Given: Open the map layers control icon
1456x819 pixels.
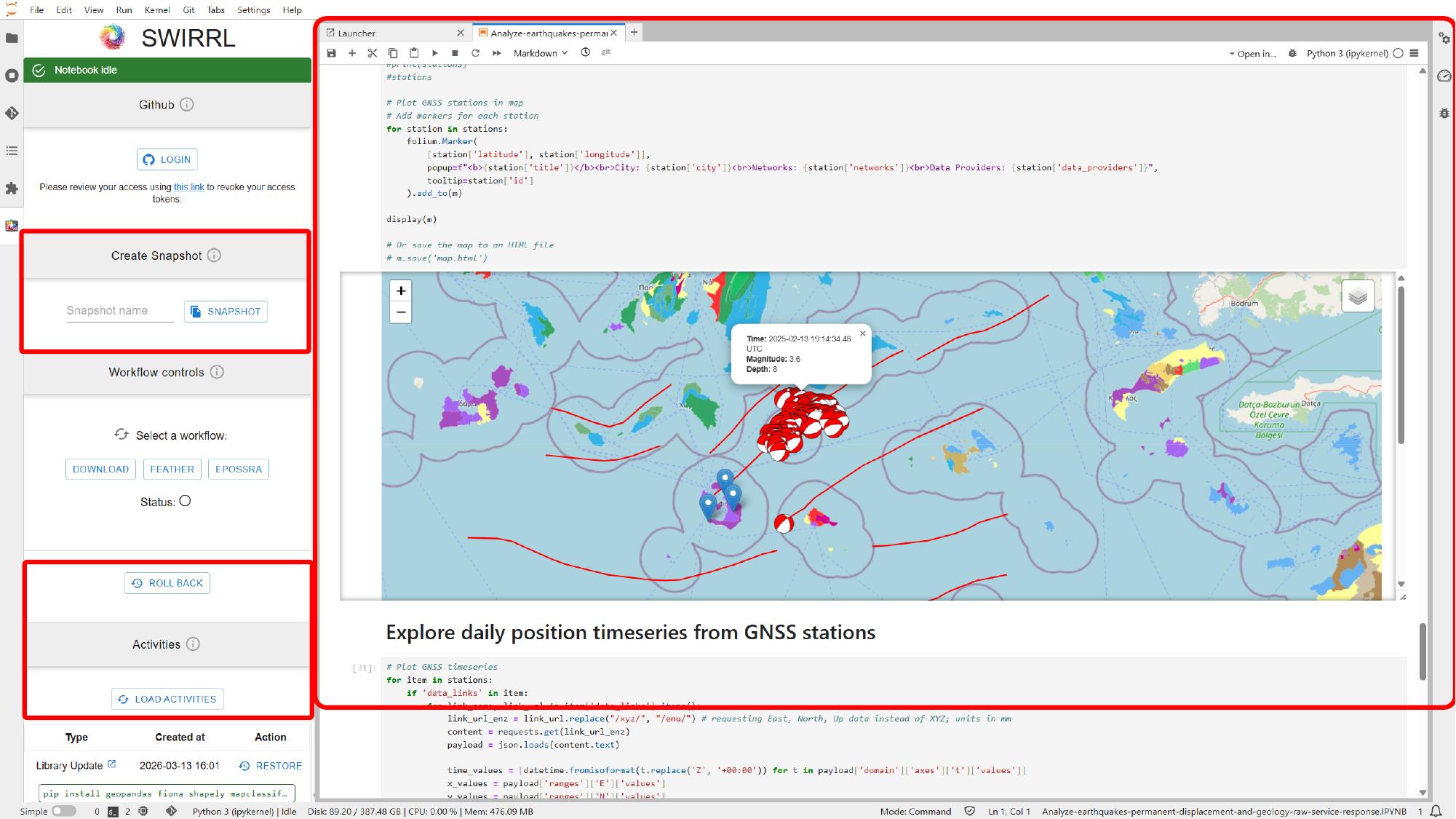Looking at the screenshot, I should coord(1357,296).
